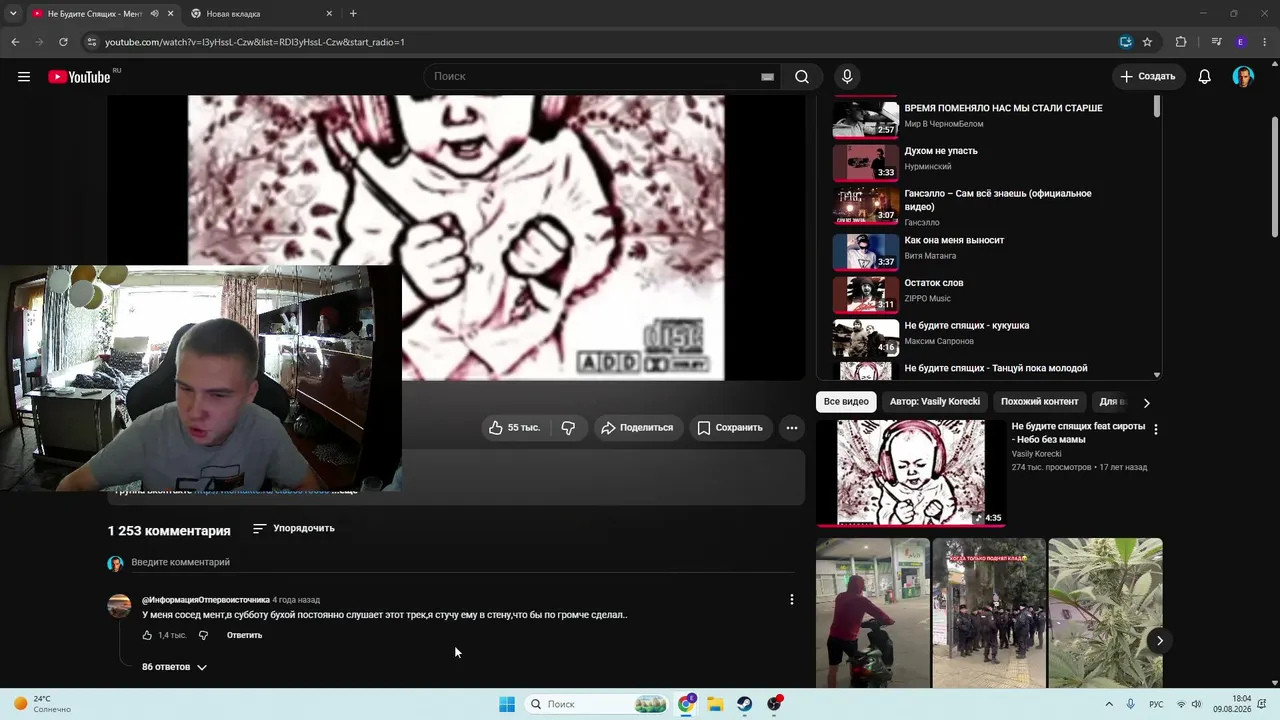Dislike the video
The width and height of the screenshot is (1280, 720).
(568, 428)
